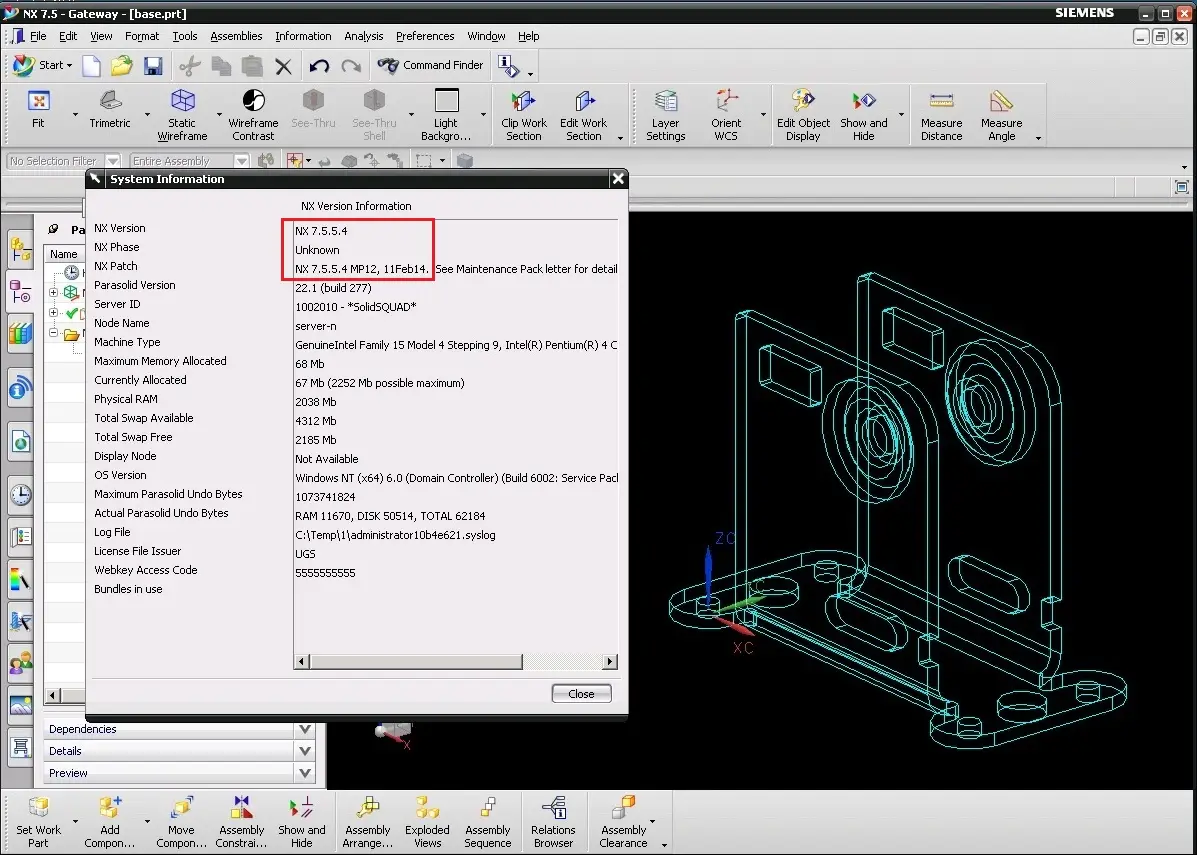Open Exploded Views
The height and width of the screenshot is (855, 1197).
point(428,821)
